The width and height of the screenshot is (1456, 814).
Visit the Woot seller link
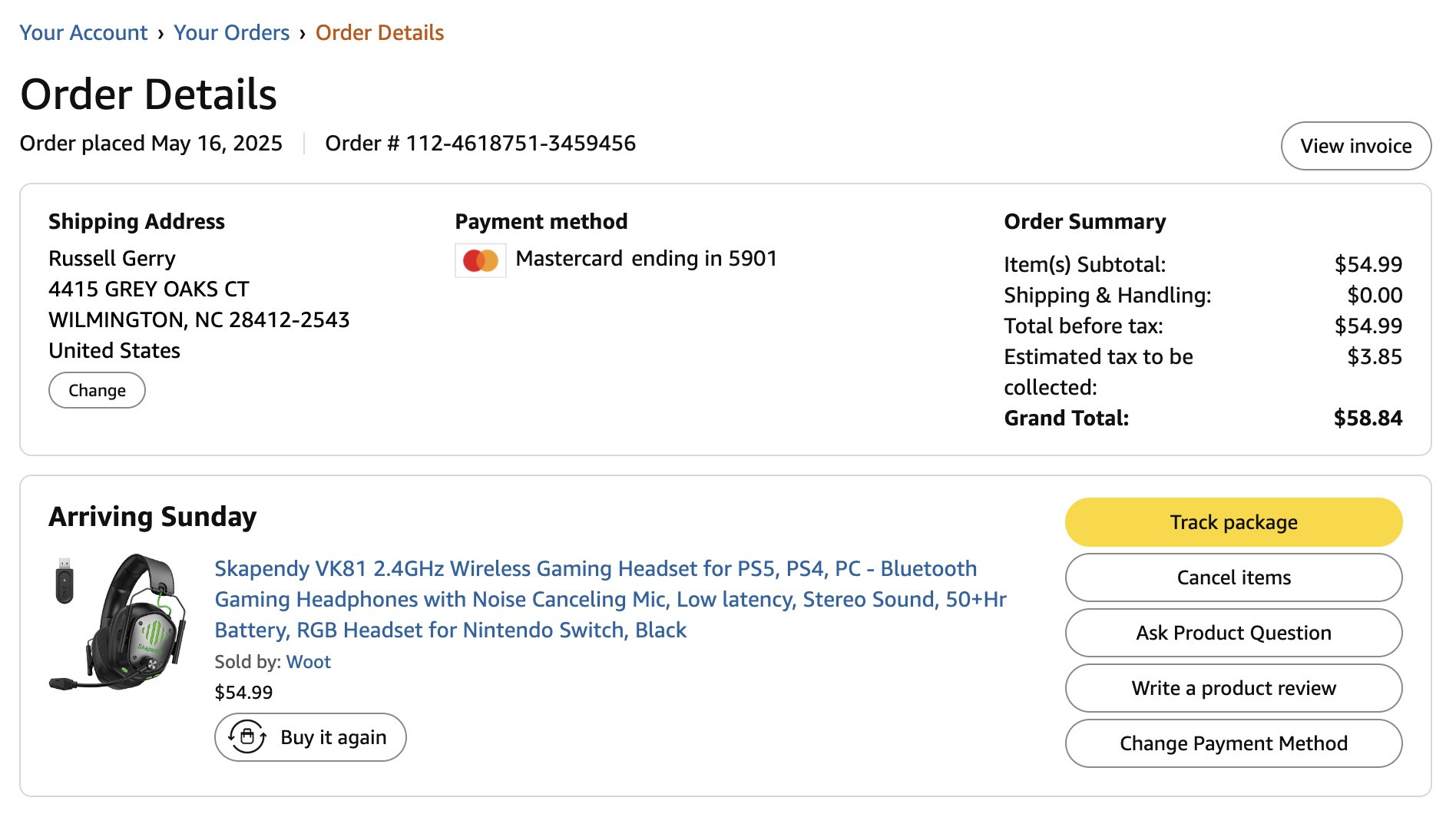tap(308, 662)
